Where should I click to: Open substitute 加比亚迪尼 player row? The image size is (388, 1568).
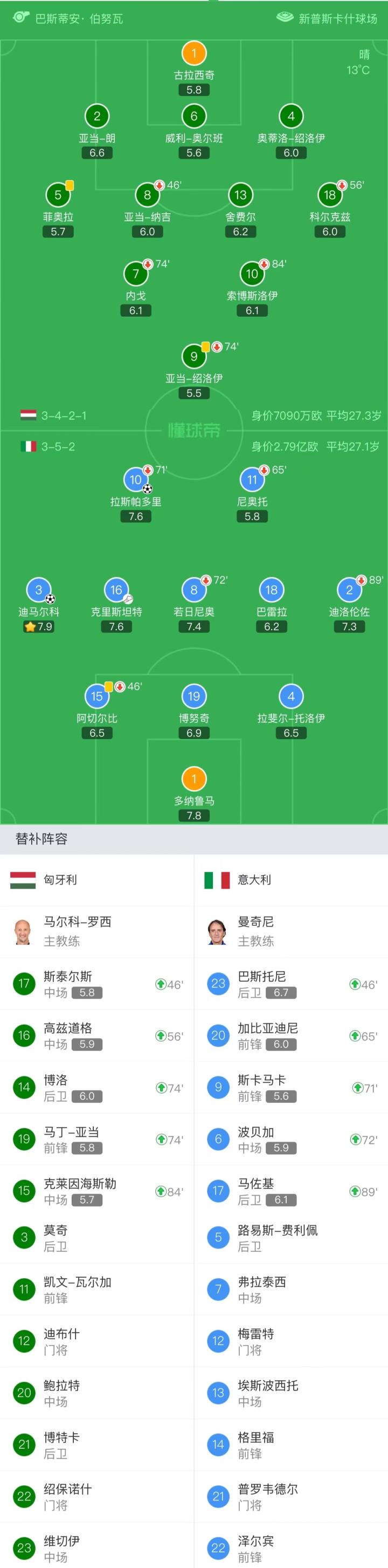click(290, 1036)
